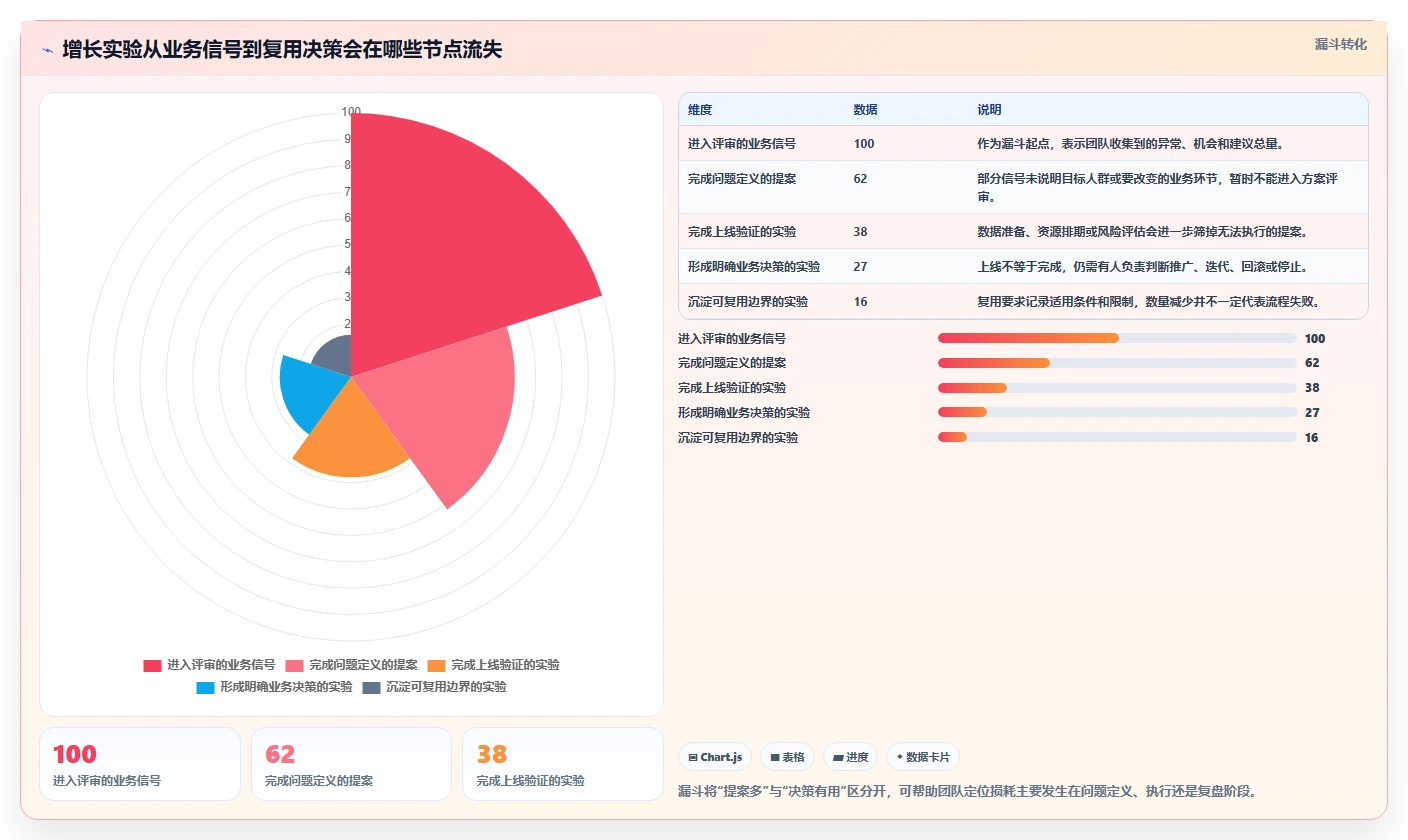The width and height of the screenshot is (1408, 840).
Task: Click the large red polar chart segment
Action: click(x=450, y=240)
